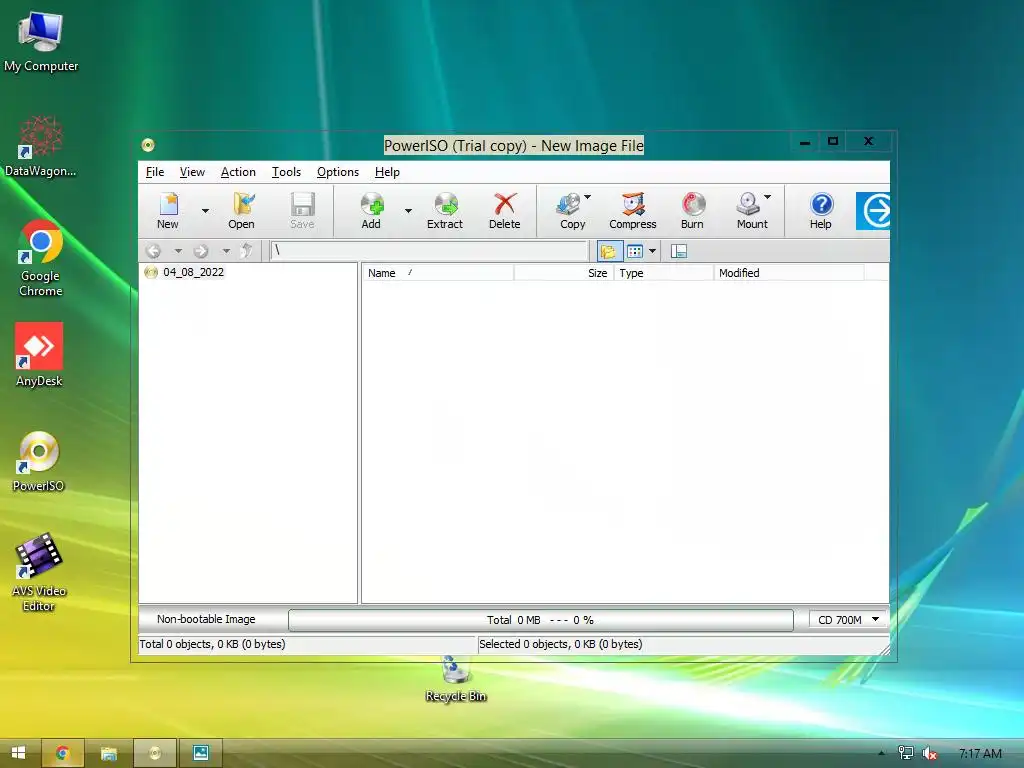Click 'Selected 0 objects, 0 KB' status text

(x=560, y=644)
